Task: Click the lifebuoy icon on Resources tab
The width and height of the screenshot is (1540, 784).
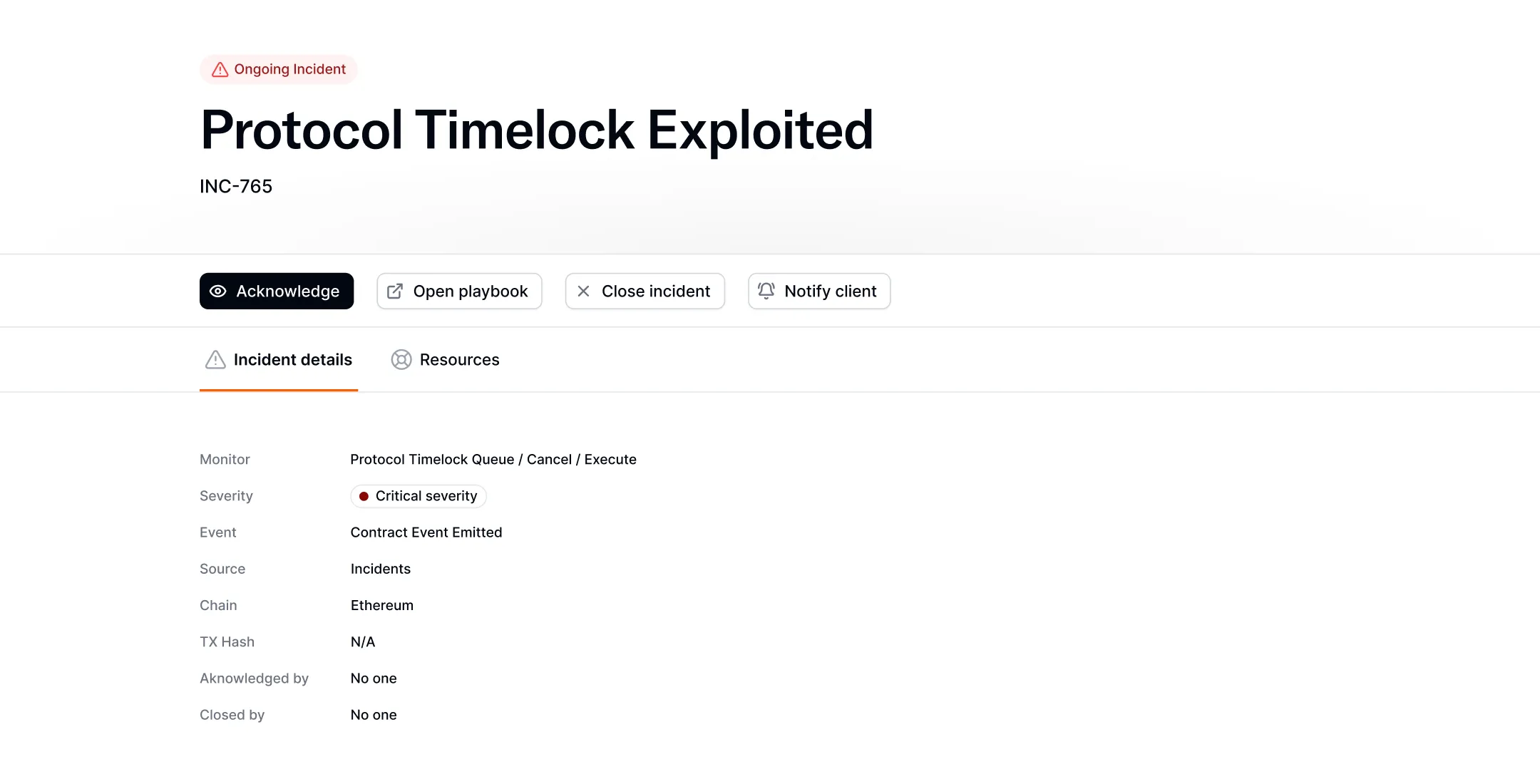Action: pyautogui.click(x=401, y=360)
